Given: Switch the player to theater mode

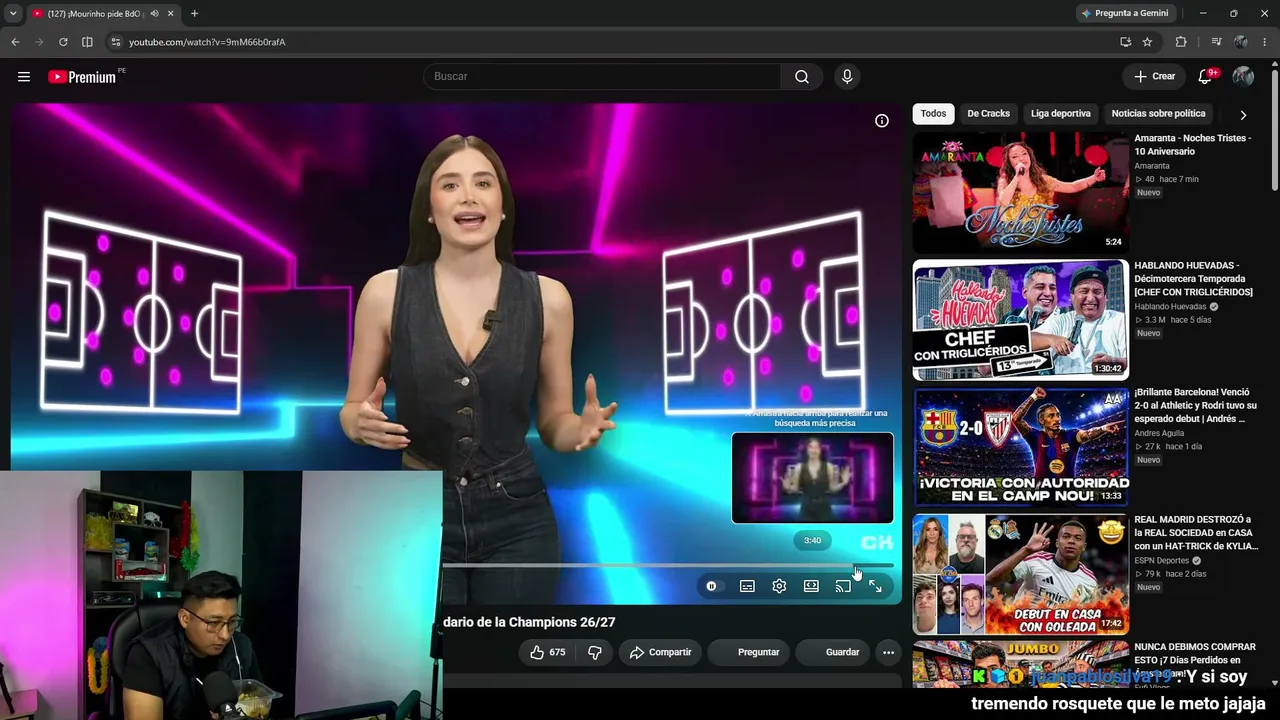Looking at the screenshot, I should tap(811, 586).
